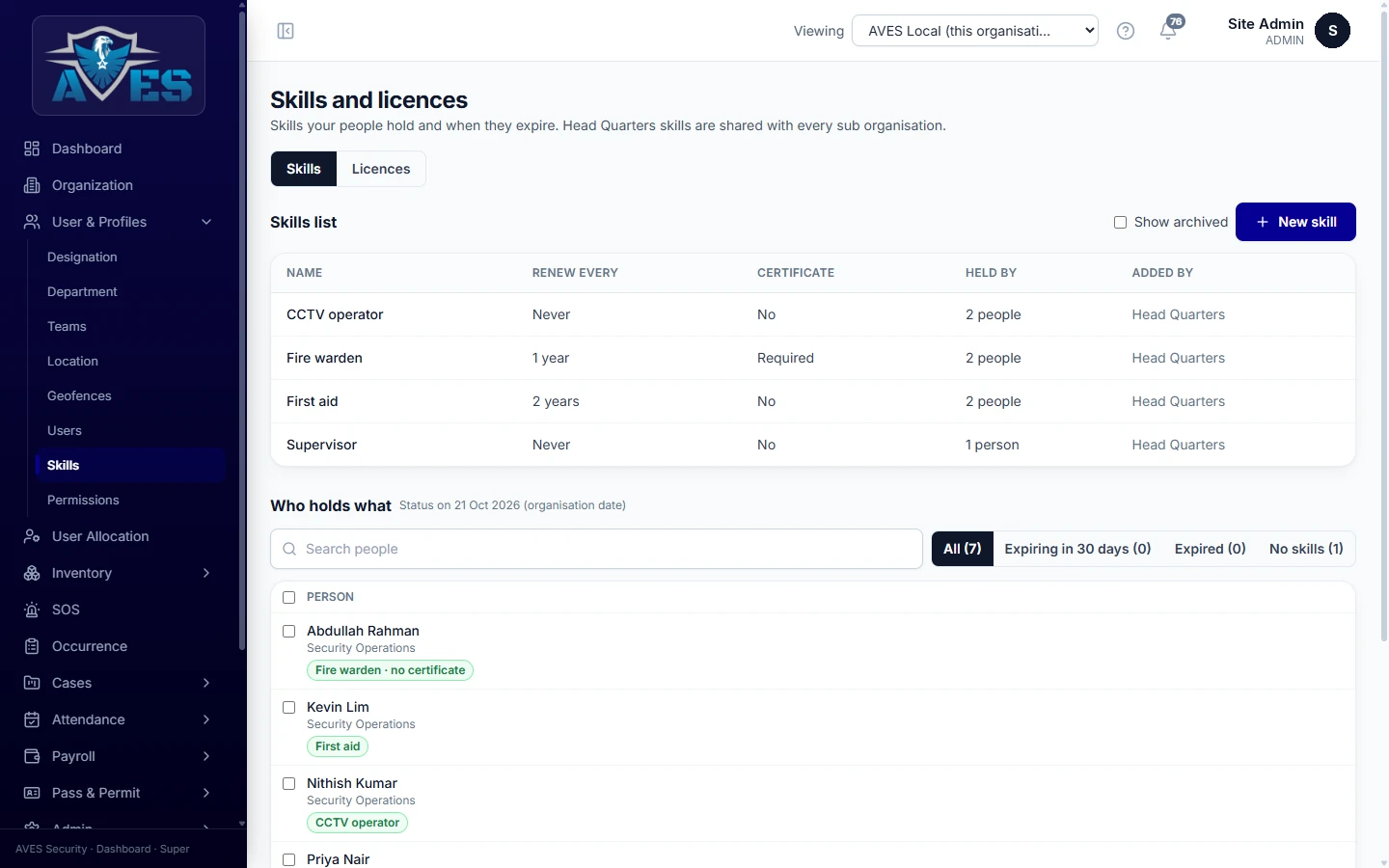Open the help question mark icon
Image resolution: width=1389 pixels, height=868 pixels.
coord(1125,31)
